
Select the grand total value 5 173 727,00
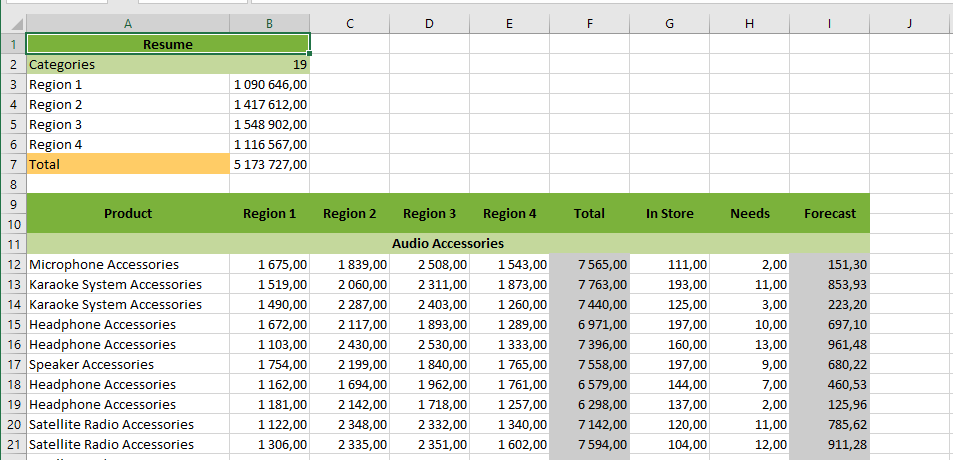269,164
